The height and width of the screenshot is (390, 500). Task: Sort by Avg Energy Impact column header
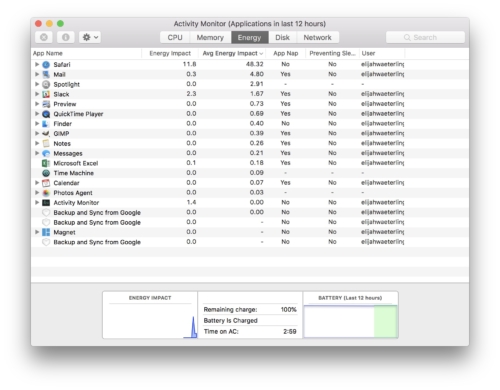click(x=233, y=53)
